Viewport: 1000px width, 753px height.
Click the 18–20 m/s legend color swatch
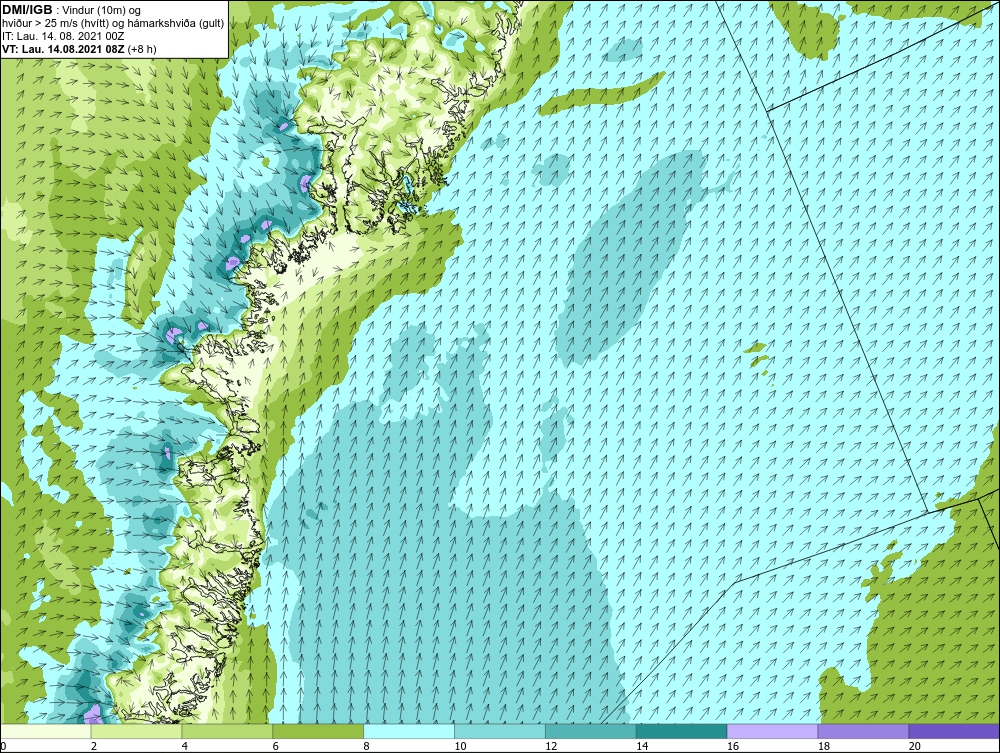(864, 731)
